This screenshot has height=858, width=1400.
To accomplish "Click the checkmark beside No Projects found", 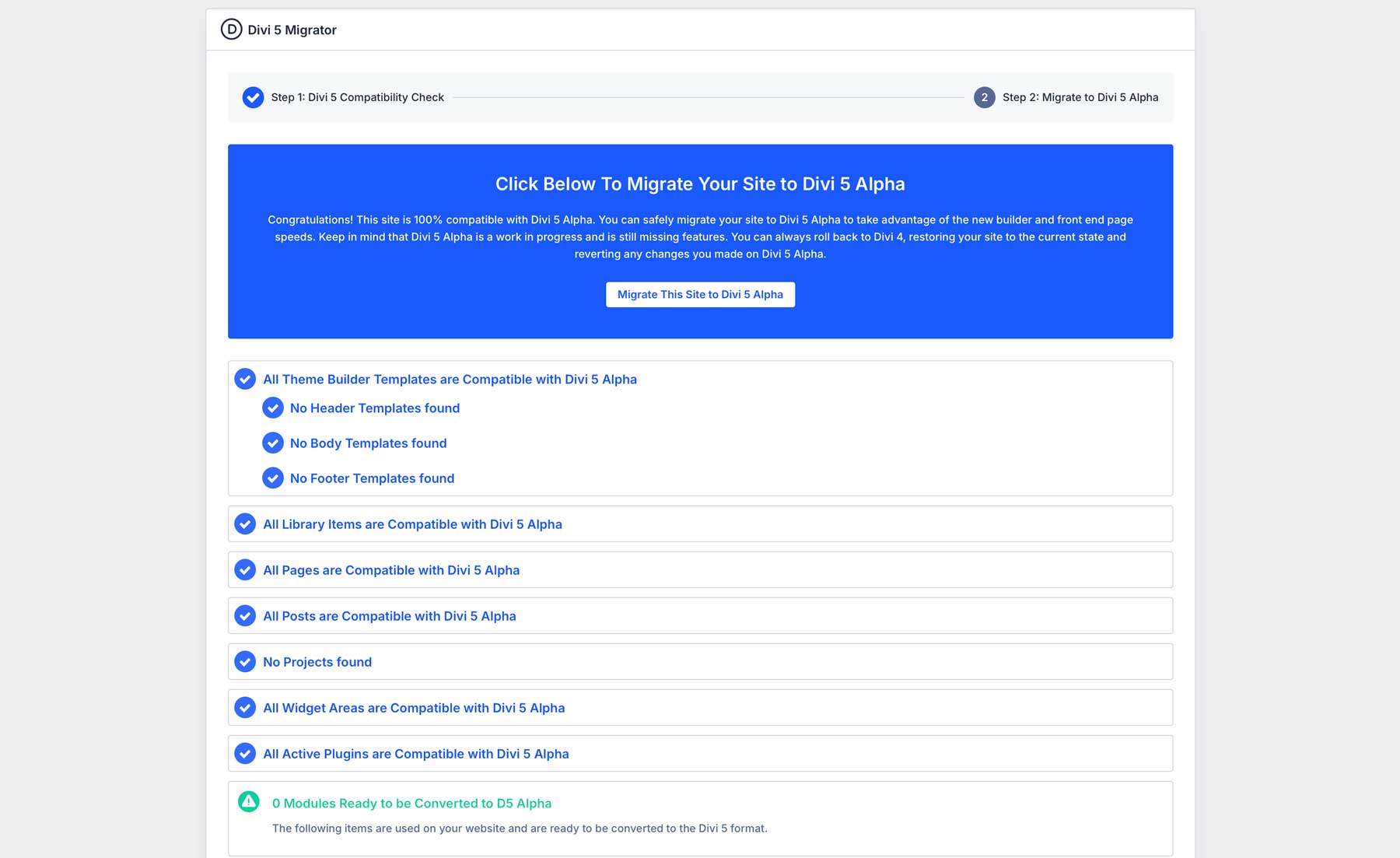I will (245, 661).
